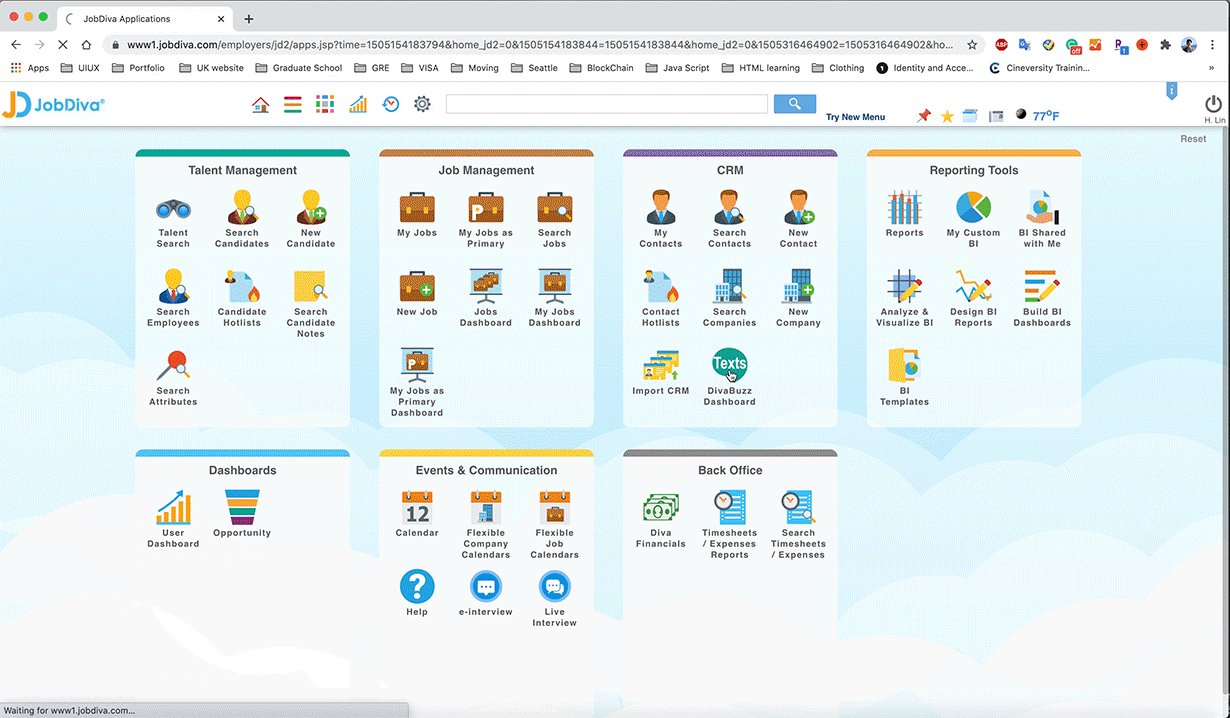Open Timesheets / Expenses Reports
Viewport: 1230px width, 718px height.
tap(730, 507)
